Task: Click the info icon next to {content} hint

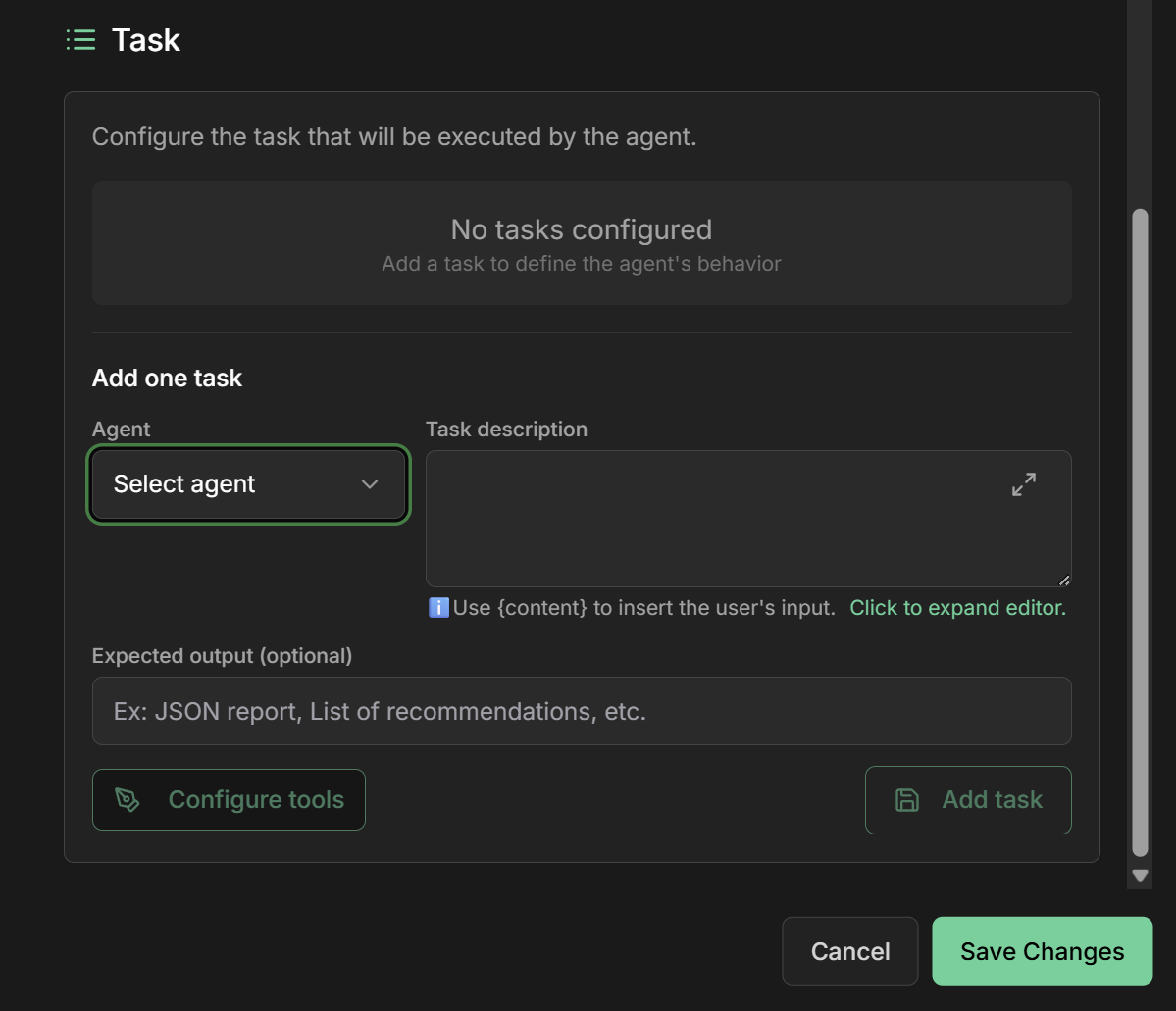Action: pos(438,608)
